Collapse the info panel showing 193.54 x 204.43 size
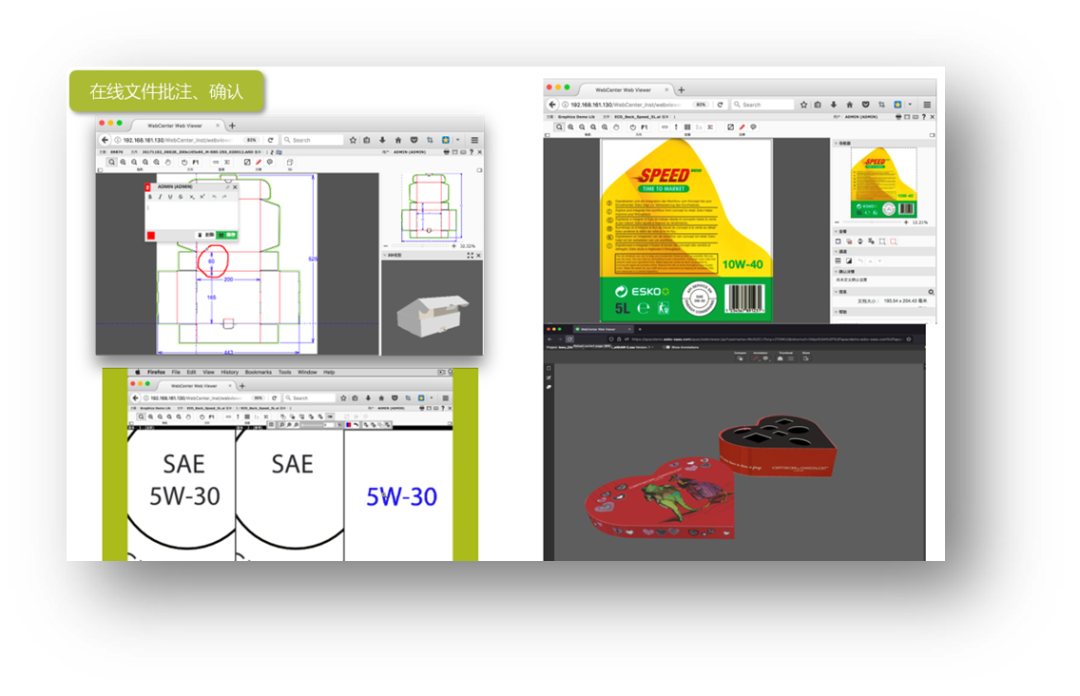This screenshot has height=696, width=1080. (835, 291)
